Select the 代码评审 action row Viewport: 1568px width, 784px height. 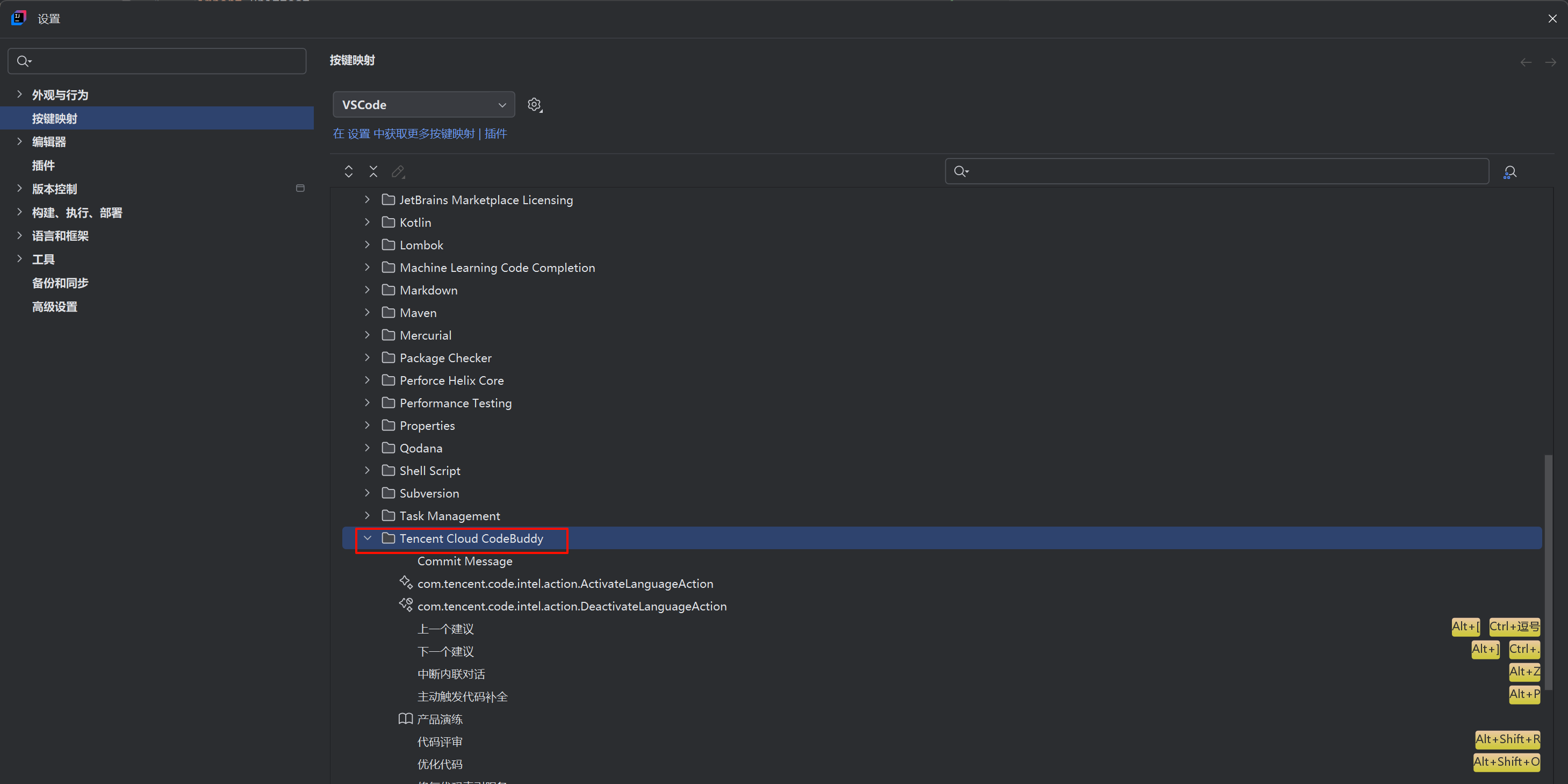(941, 742)
